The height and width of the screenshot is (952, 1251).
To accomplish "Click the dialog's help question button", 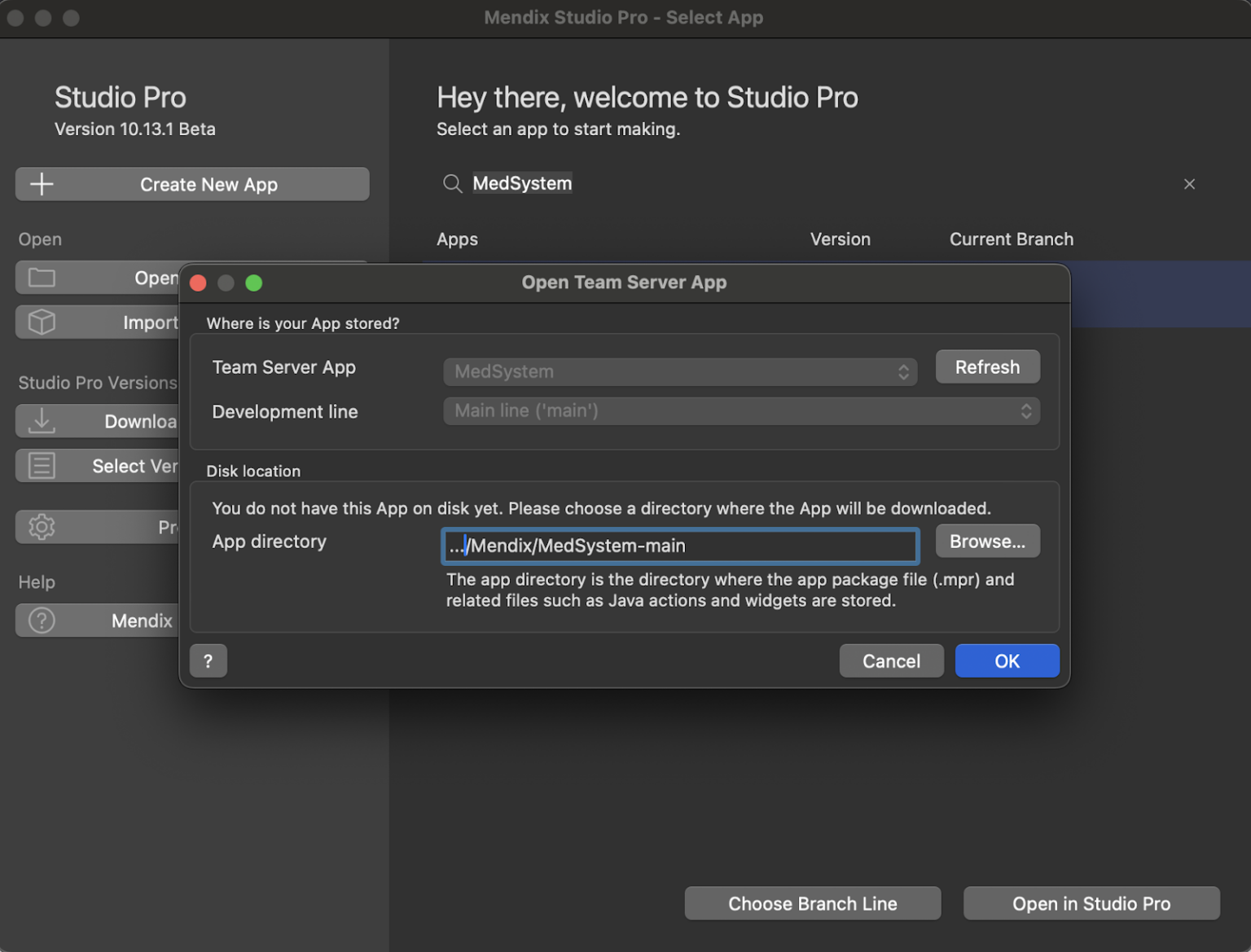I will (208, 660).
